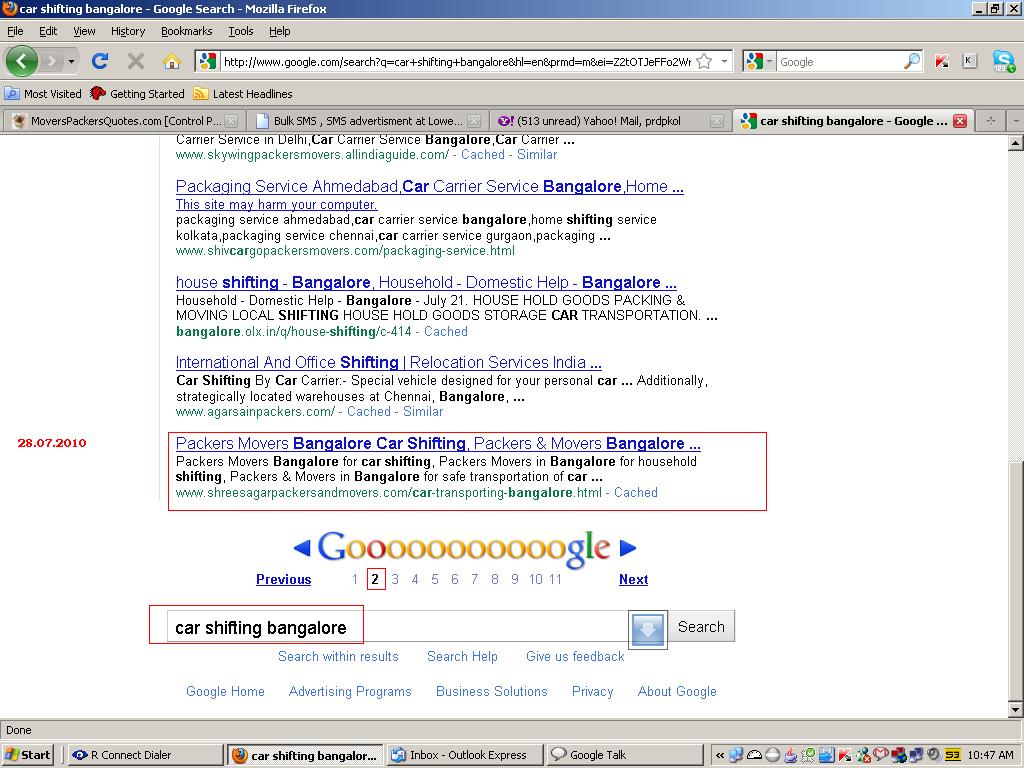Image resolution: width=1024 pixels, height=768 pixels.
Task: Click the blue download arrow beside Search
Action: [648, 630]
